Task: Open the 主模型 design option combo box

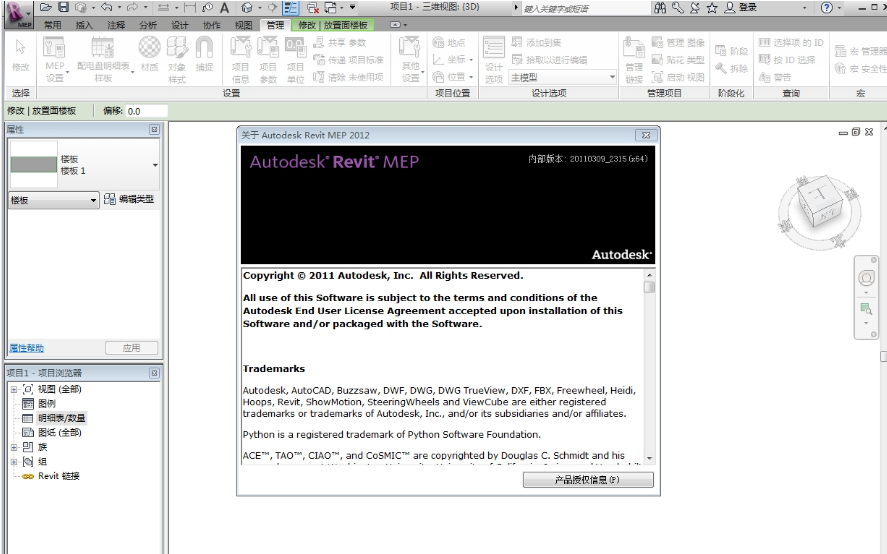Action: (562, 77)
